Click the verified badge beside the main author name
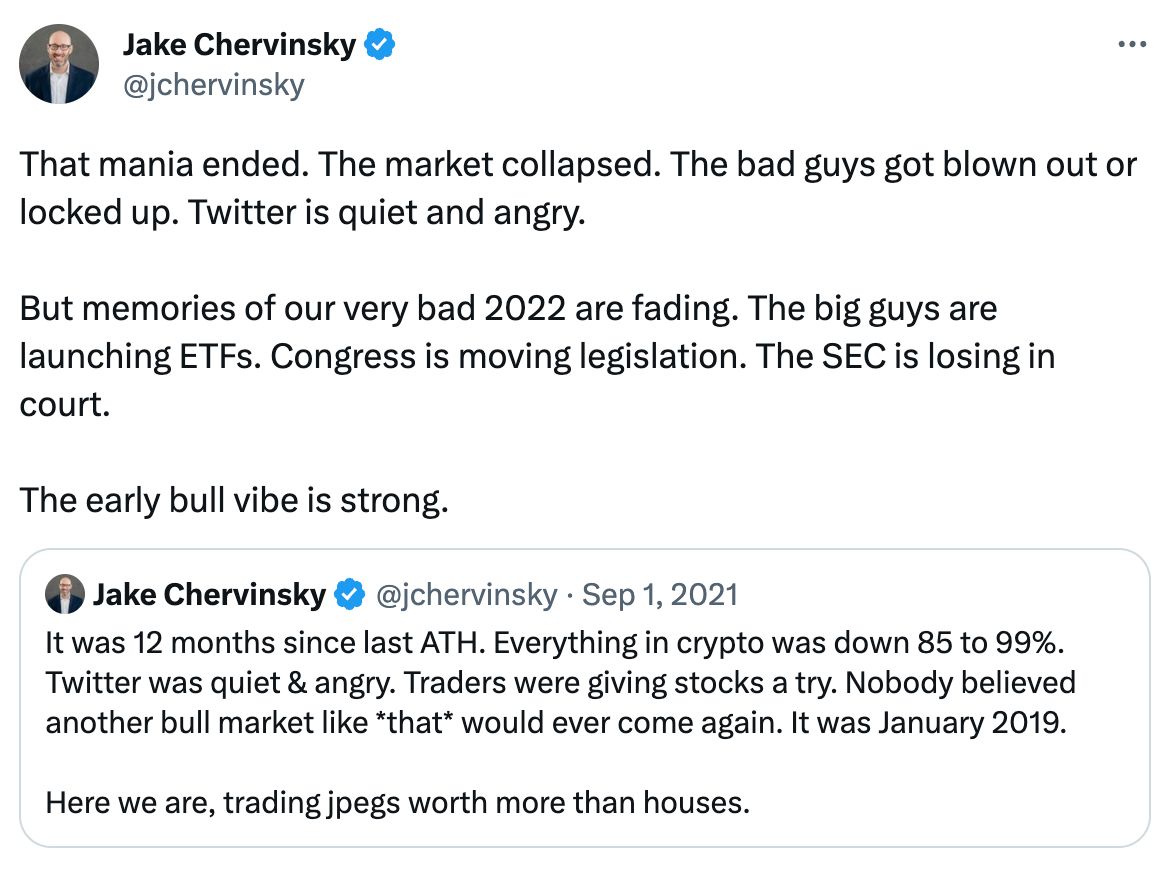This screenshot has width=1174, height=870. tap(381, 45)
